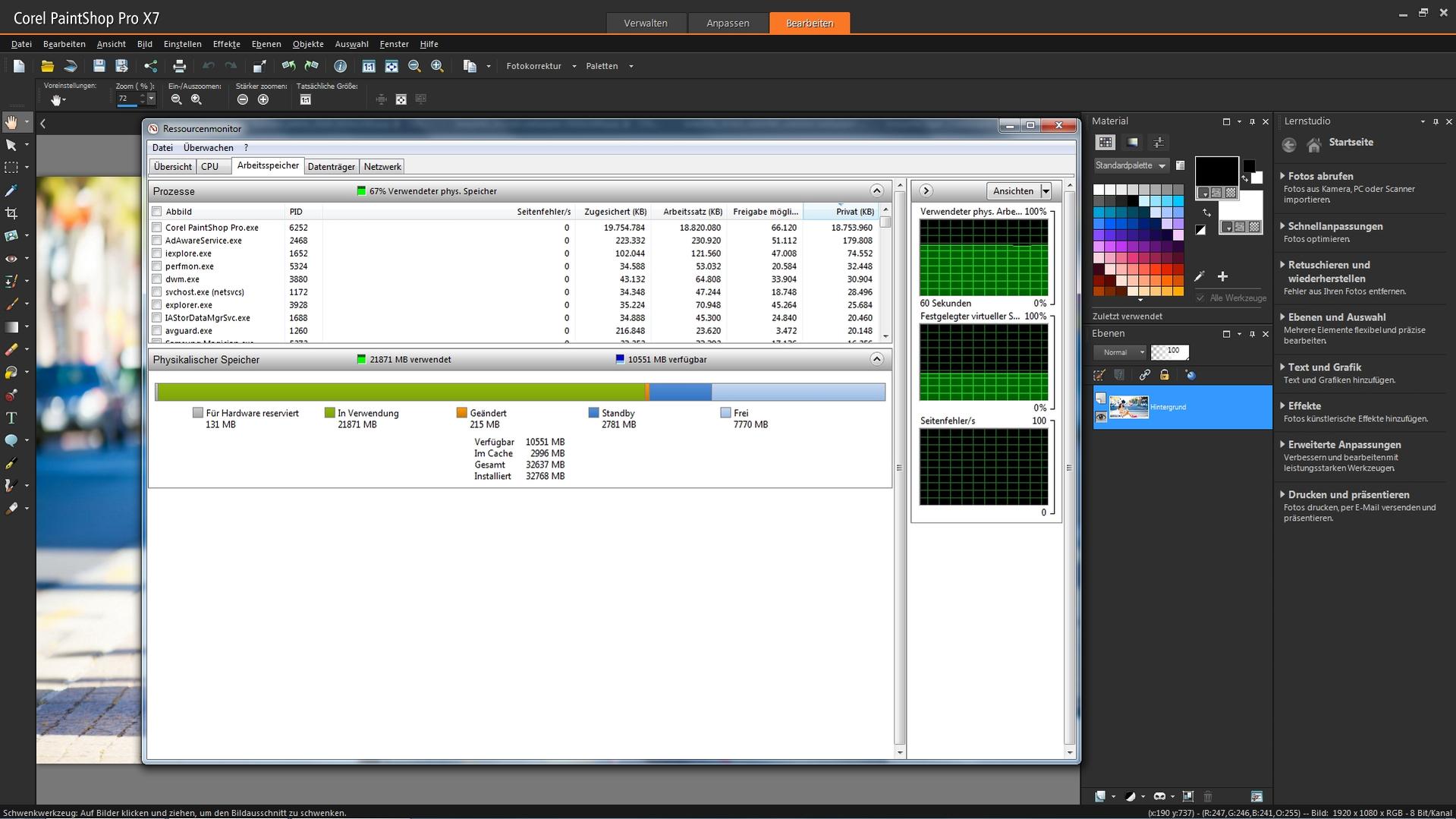The image size is (1456, 819).
Task: Select the Dropper tool in toolbox
Action: [11, 191]
